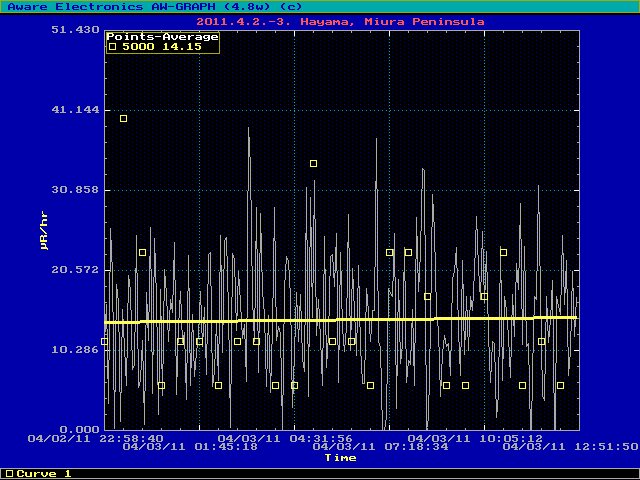Click the 04/02/11 22:58:40 start timestamp
The image size is (640, 480).
(95, 438)
